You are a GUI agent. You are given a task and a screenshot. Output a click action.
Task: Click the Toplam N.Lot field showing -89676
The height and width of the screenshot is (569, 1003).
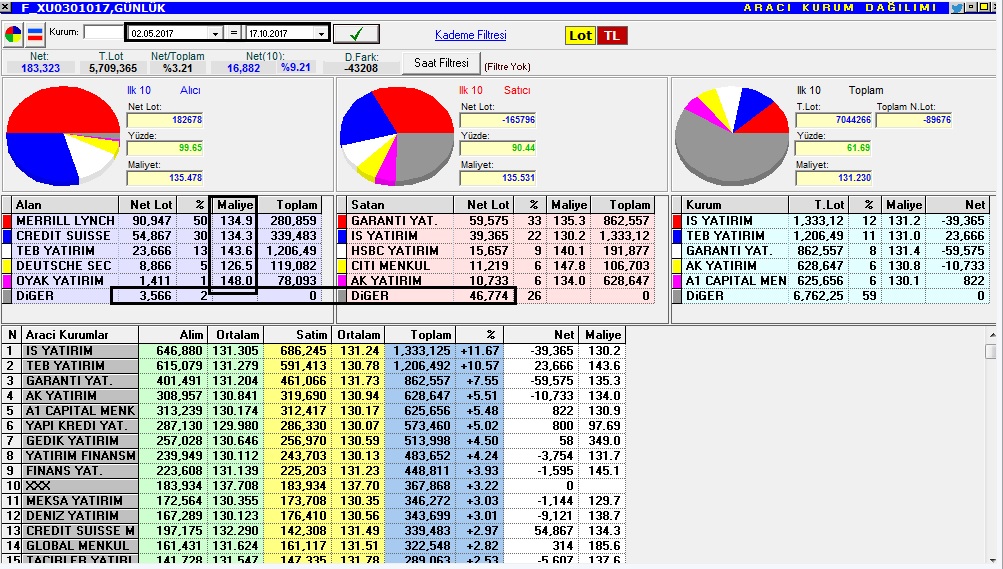coord(914,120)
